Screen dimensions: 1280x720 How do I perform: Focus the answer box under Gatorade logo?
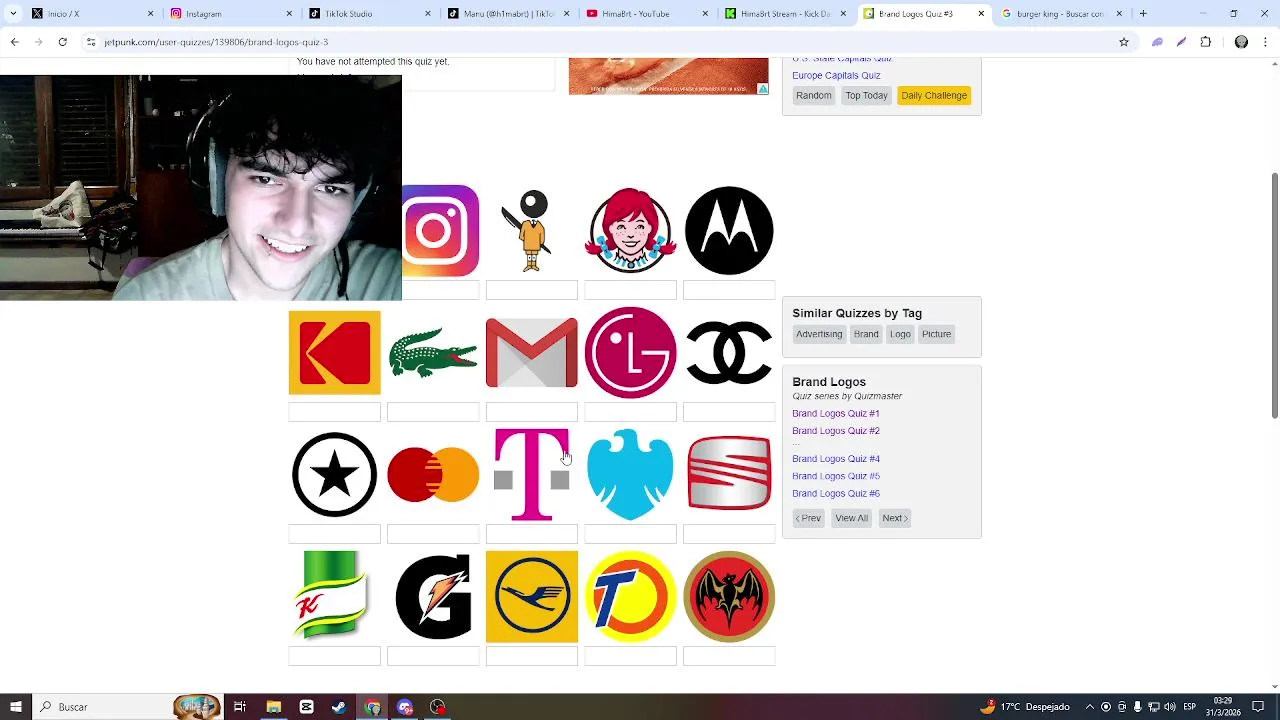click(x=433, y=656)
